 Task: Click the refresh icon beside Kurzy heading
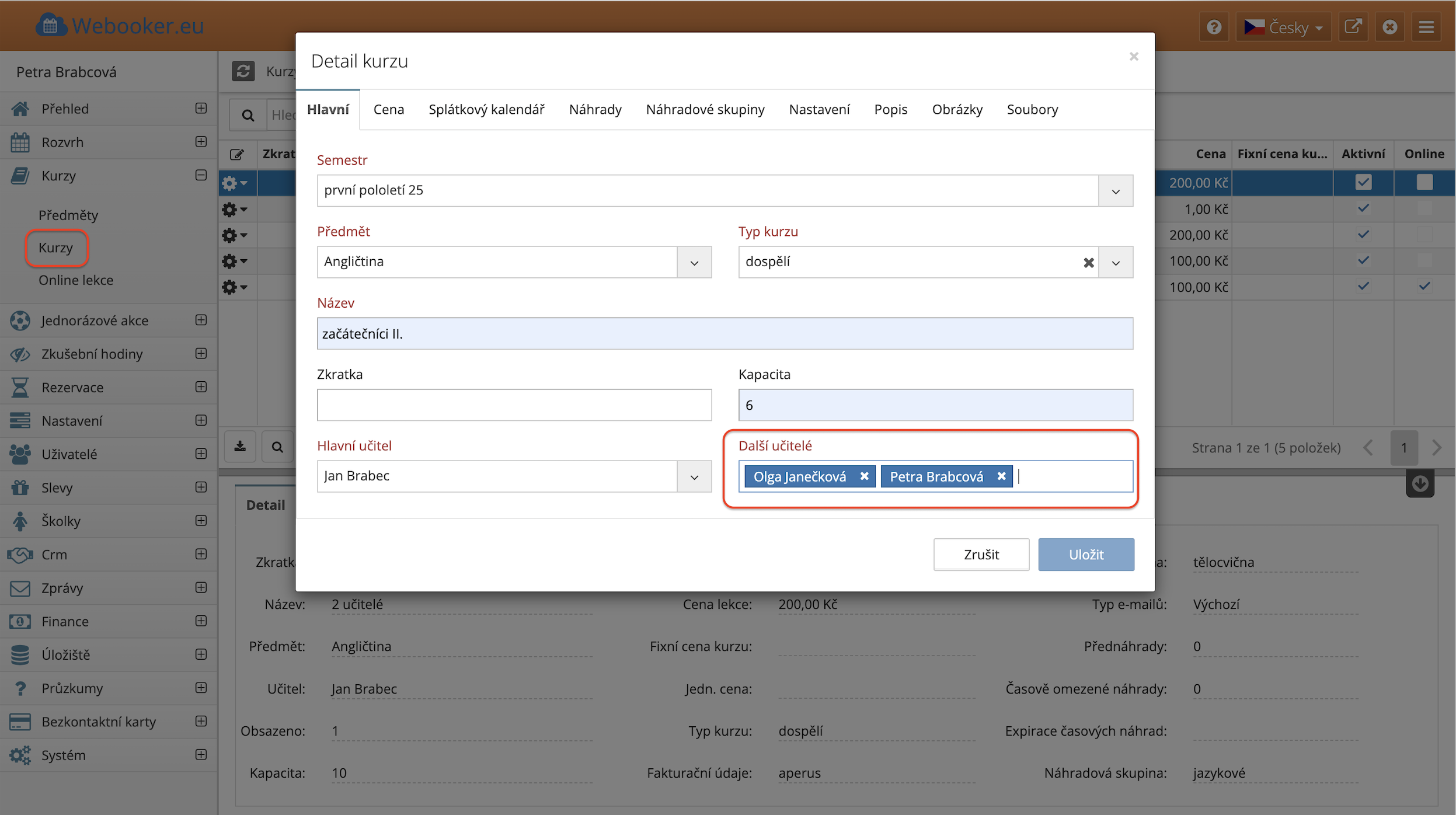(243, 71)
